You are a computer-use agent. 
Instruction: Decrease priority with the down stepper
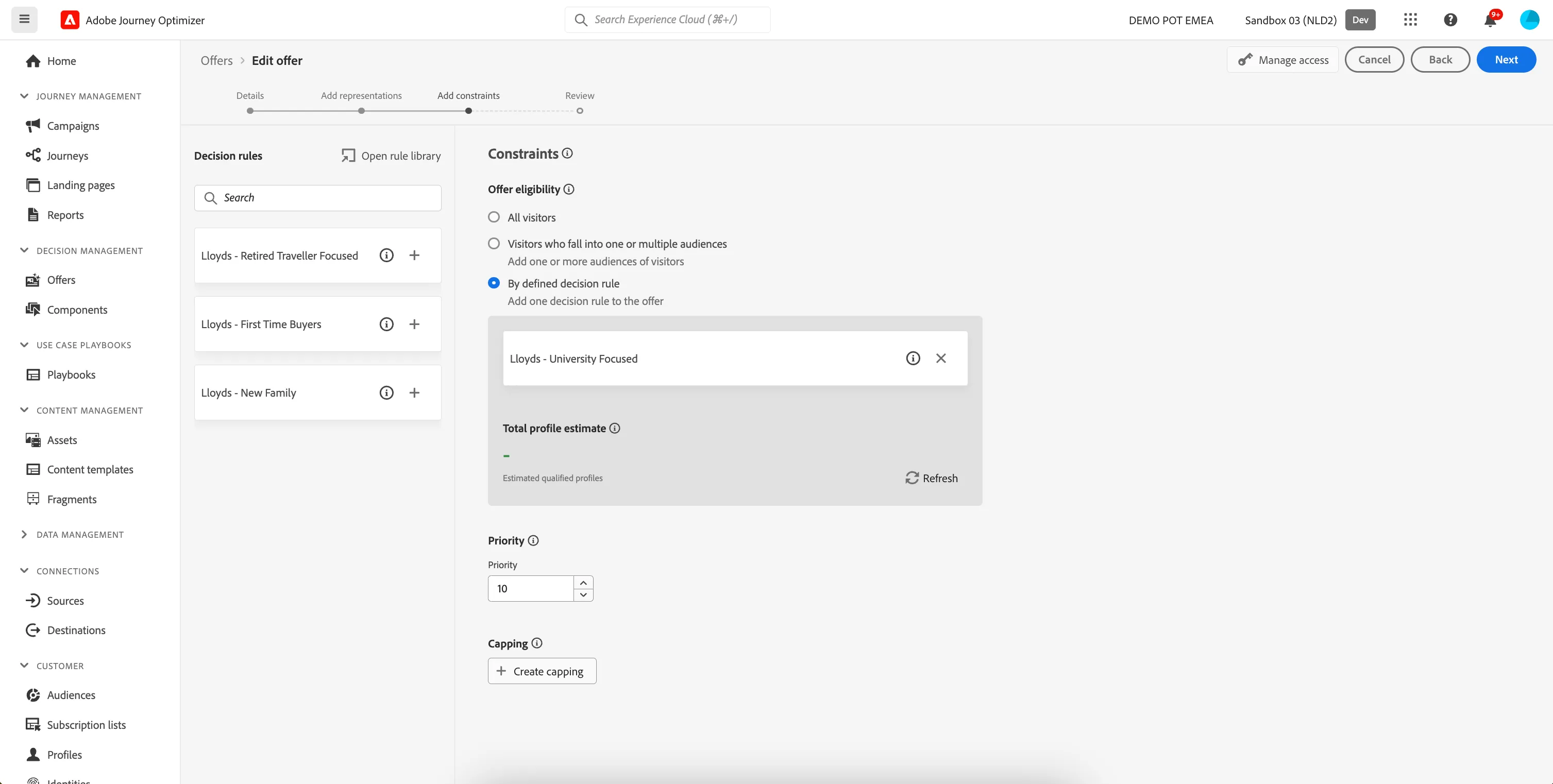click(x=583, y=595)
